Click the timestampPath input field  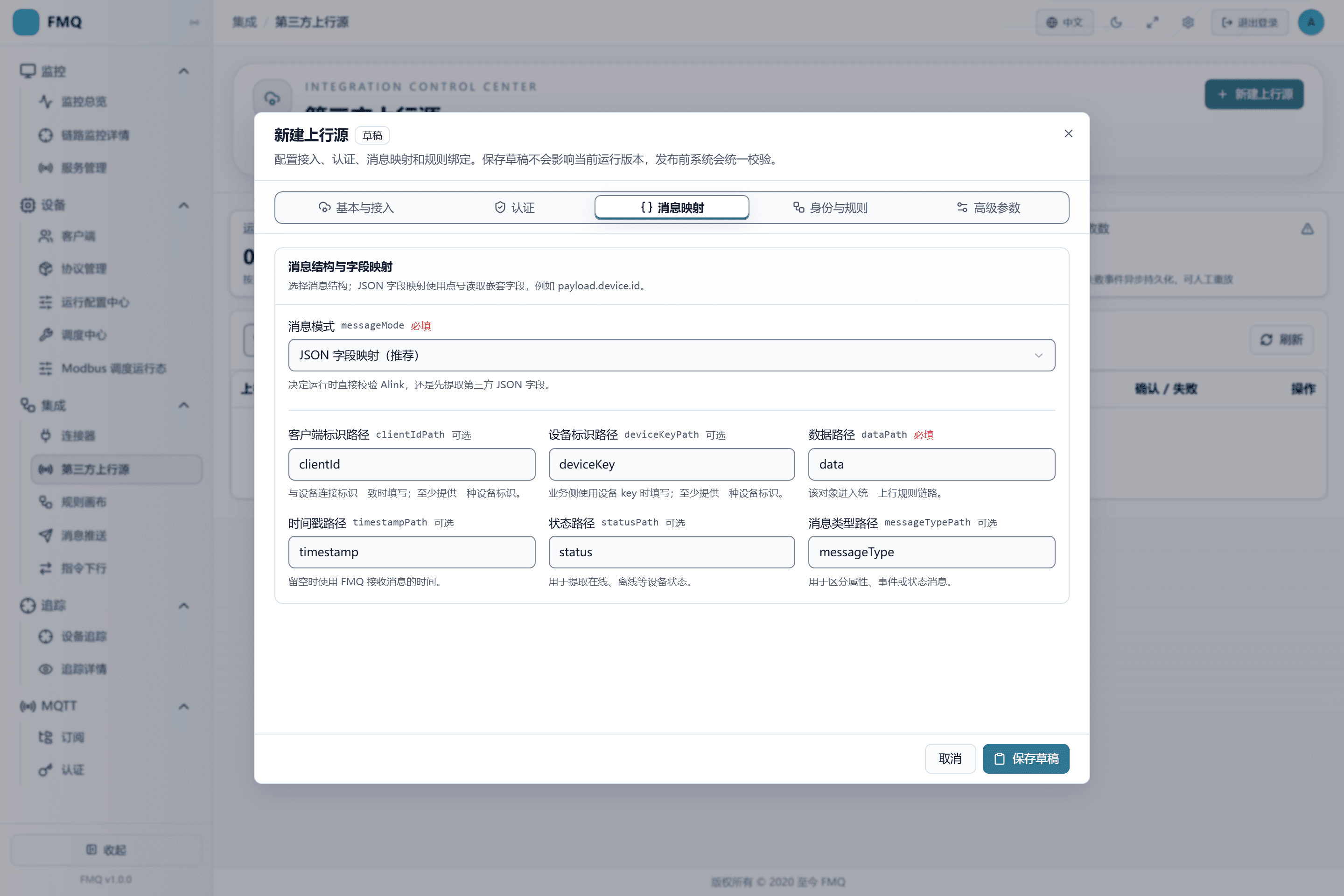[x=412, y=552]
